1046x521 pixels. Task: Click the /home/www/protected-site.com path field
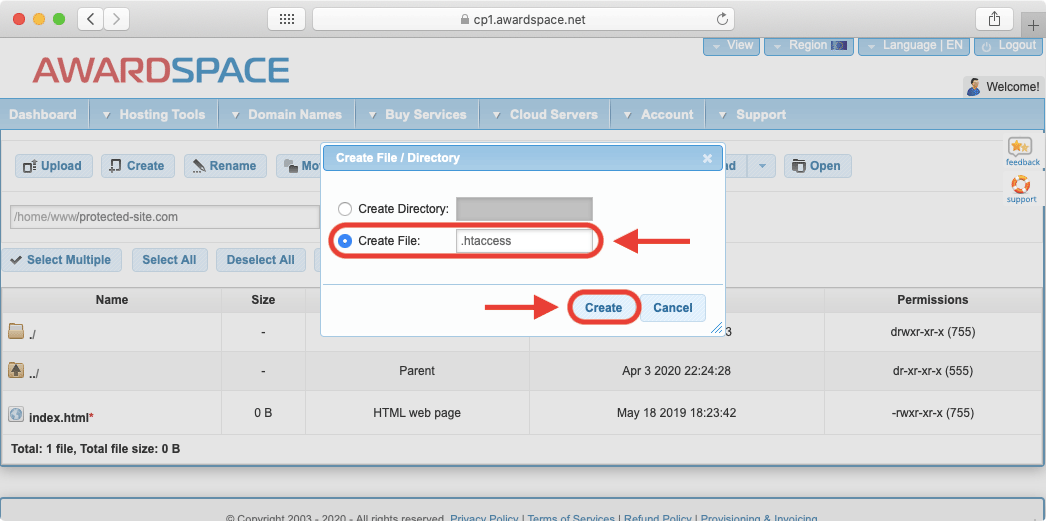click(165, 217)
